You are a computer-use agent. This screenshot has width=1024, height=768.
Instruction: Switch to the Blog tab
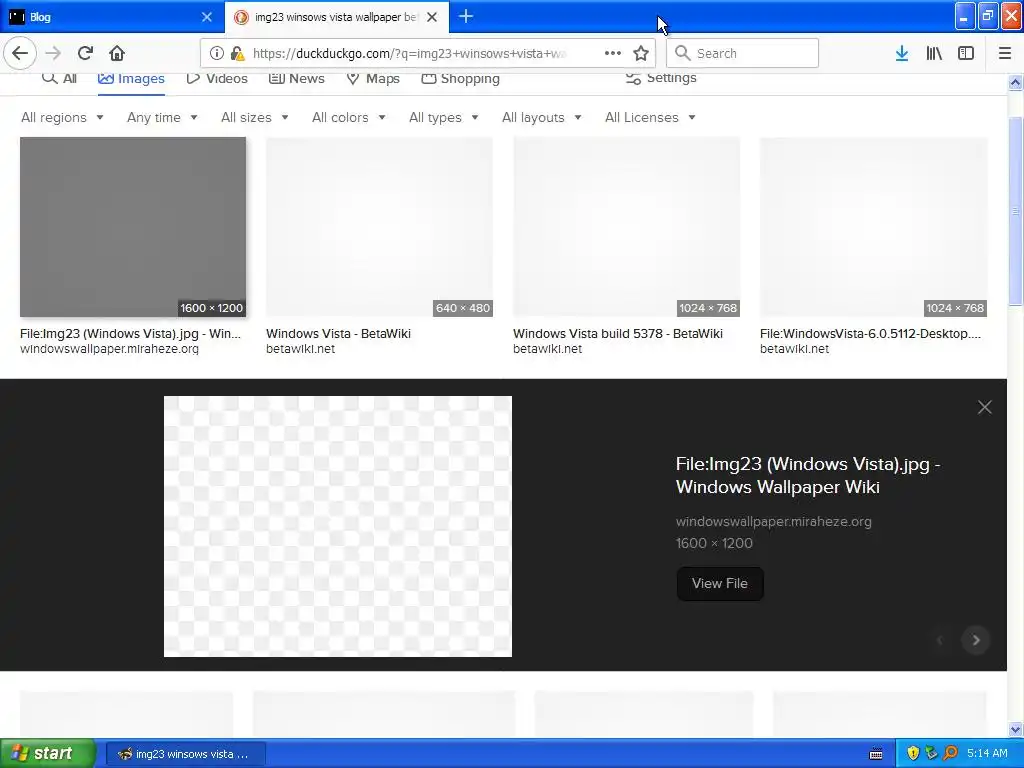point(111,17)
